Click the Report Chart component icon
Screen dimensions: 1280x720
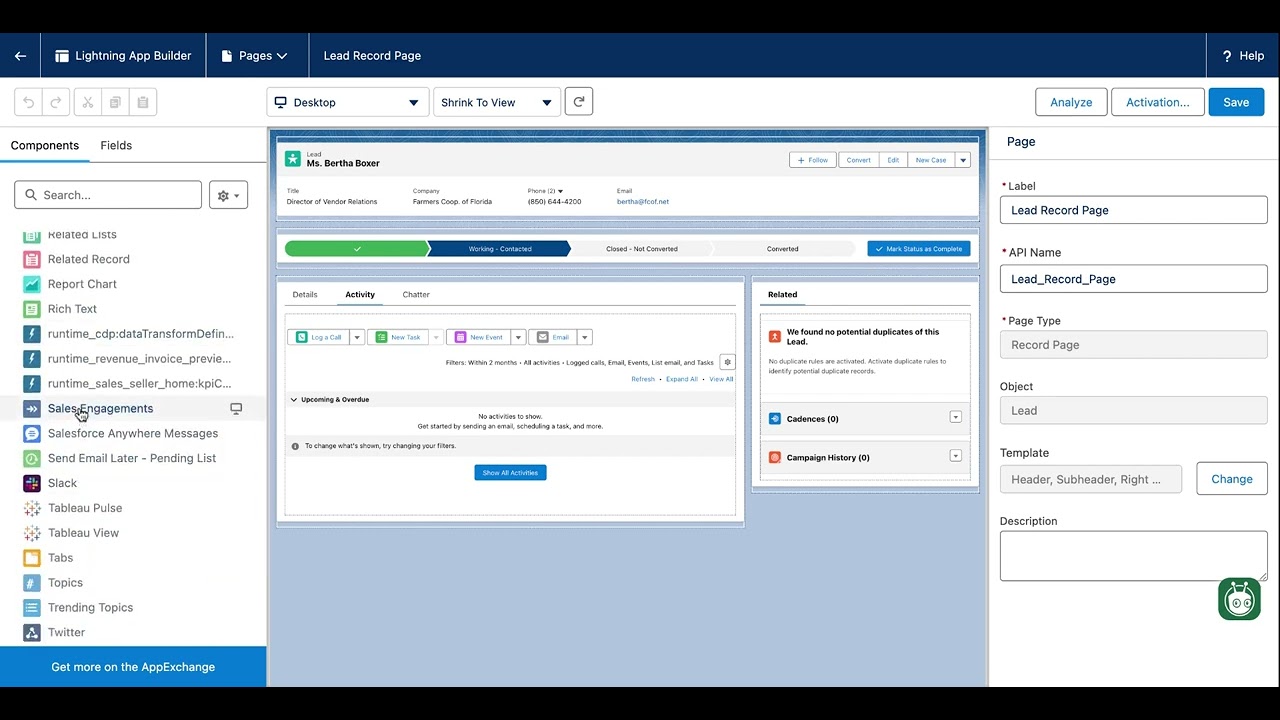(x=32, y=284)
